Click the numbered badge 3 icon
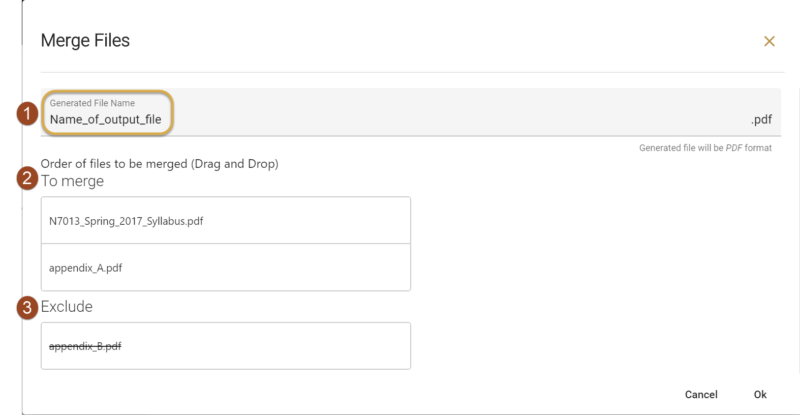Image resolution: width=800 pixels, height=415 pixels. [28, 308]
